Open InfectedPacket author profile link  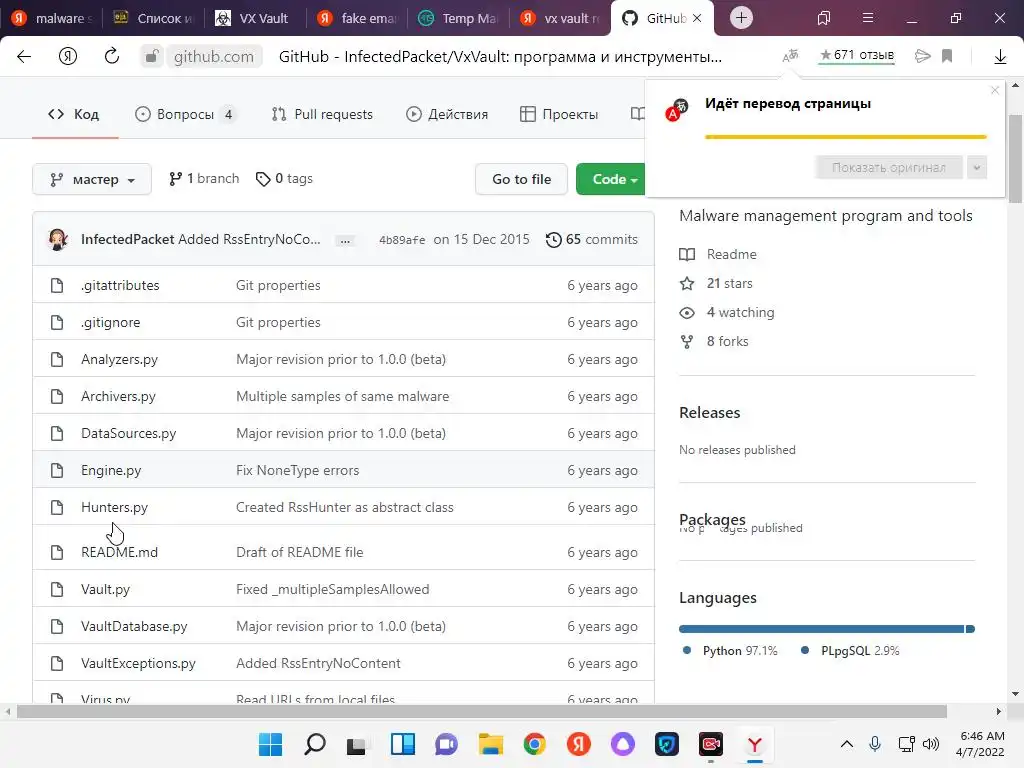tap(127, 239)
